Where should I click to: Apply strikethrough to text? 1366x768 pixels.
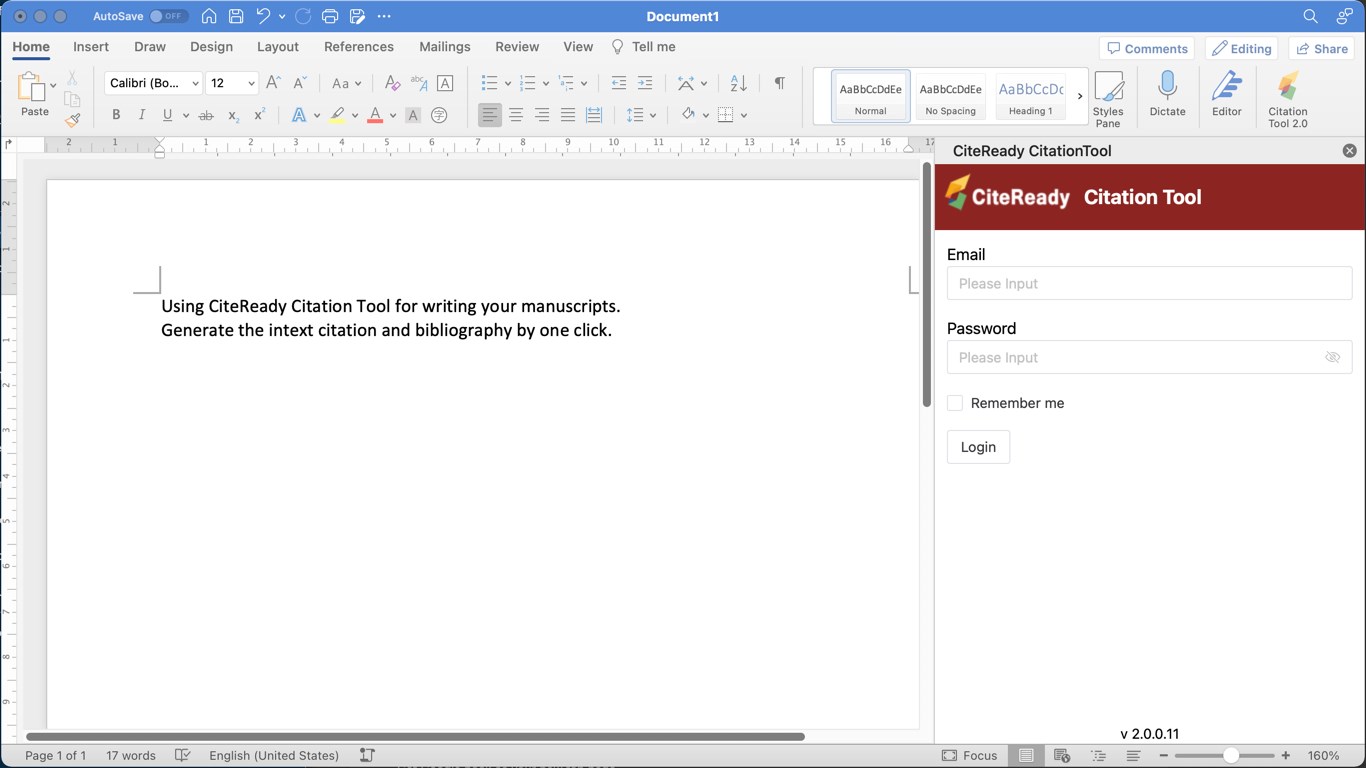coord(206,115)
